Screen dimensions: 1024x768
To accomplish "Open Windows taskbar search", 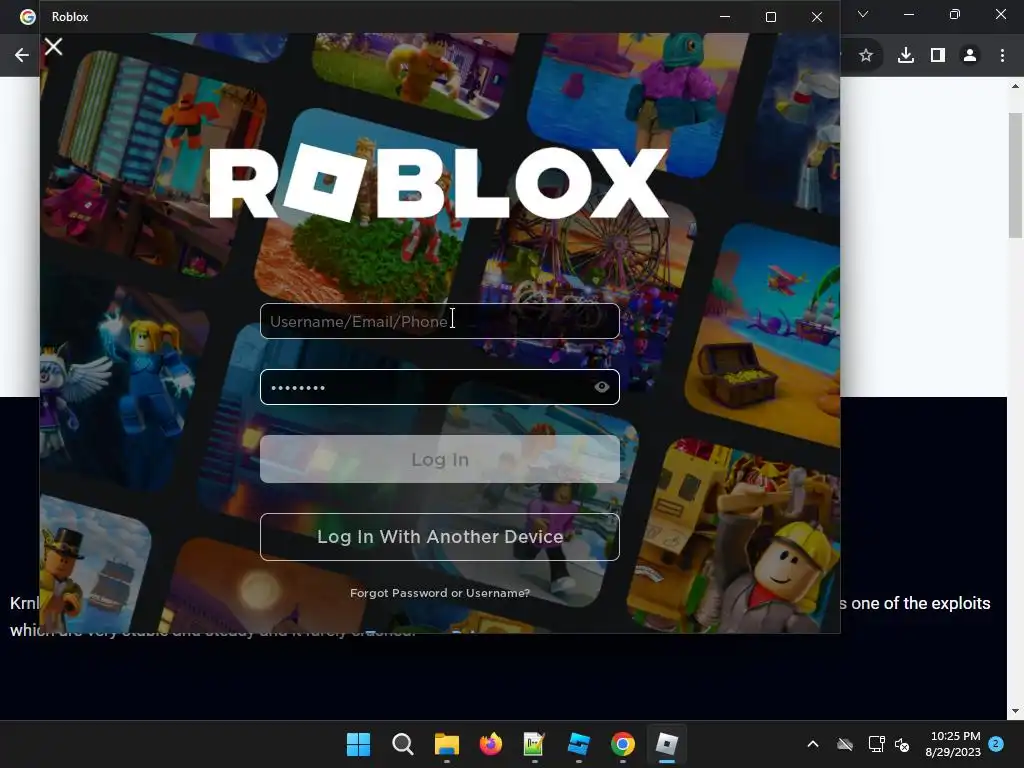I will (x=402, y=744).
